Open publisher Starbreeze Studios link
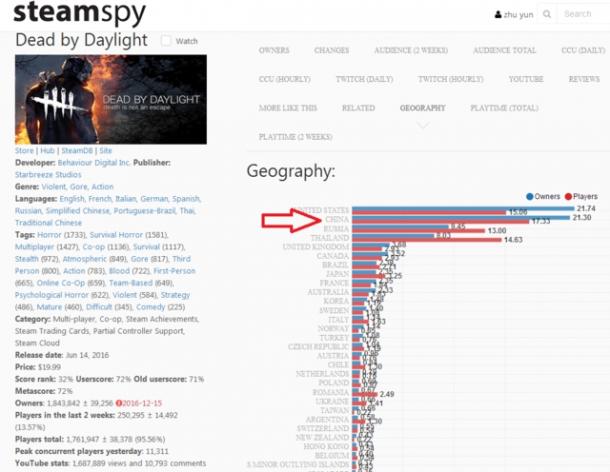Screen dimensions: 610x472 click(48, 175)
